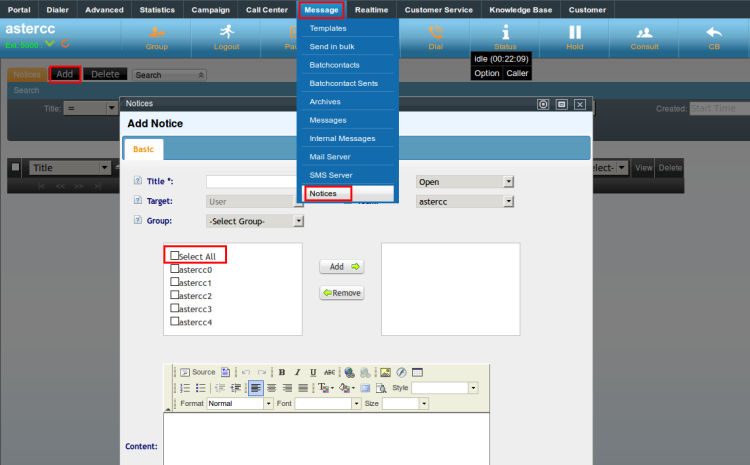Click the Insert Link globe icon

[x=350, y=372]
